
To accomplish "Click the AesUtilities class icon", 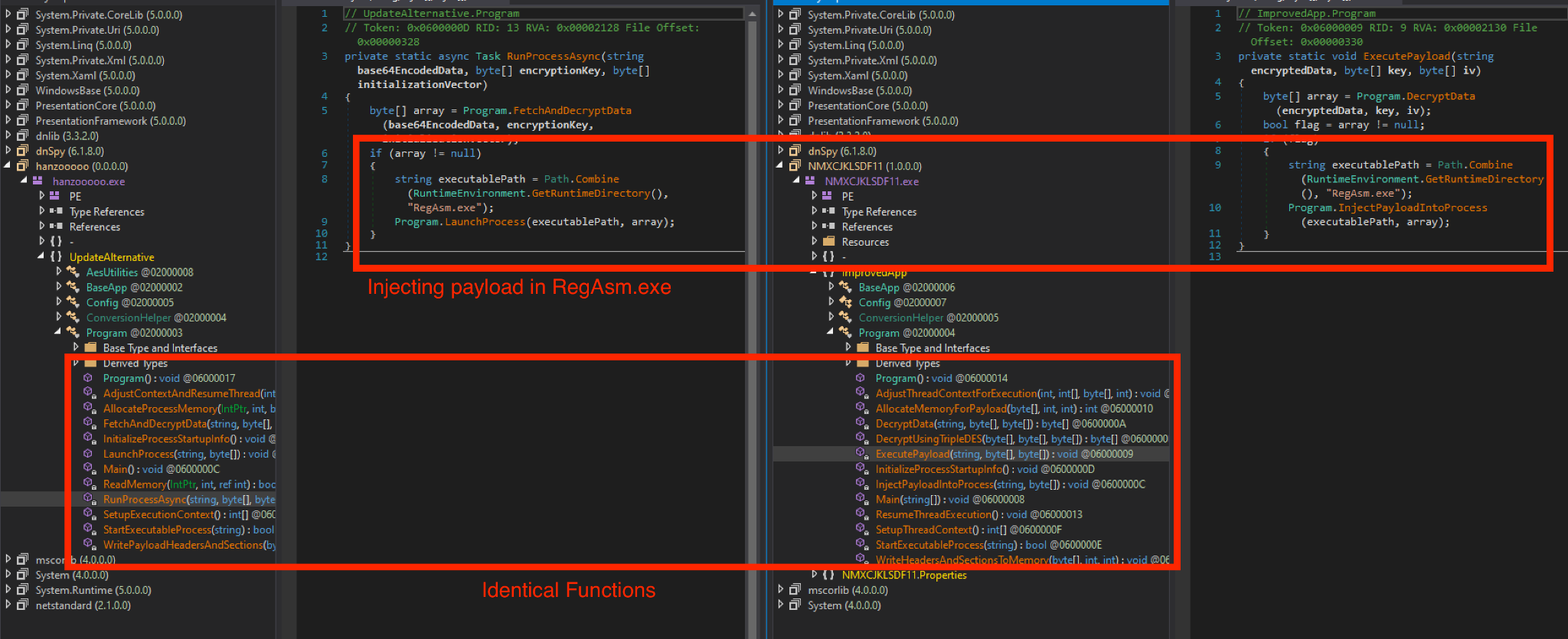I will tap(73, 272).
